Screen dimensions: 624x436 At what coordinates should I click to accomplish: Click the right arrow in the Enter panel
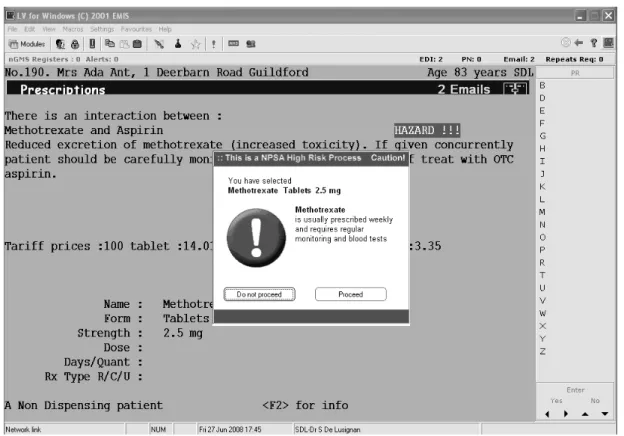tap(566, 414)
